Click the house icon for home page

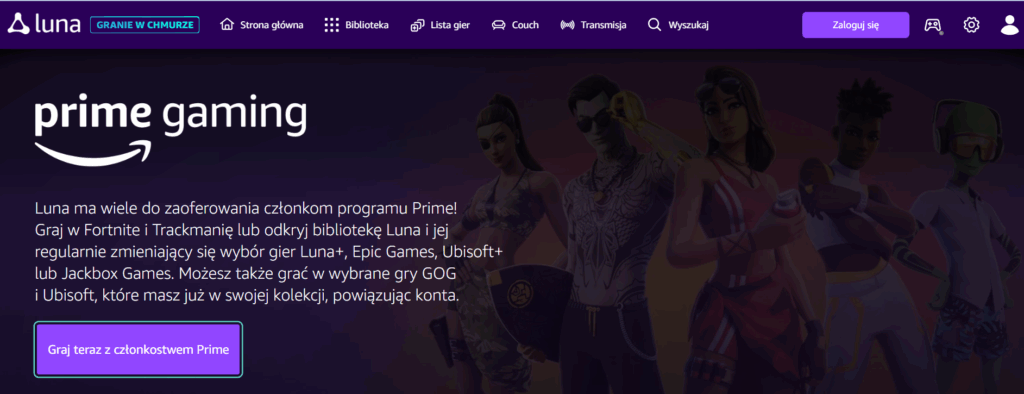click(227, 25)
